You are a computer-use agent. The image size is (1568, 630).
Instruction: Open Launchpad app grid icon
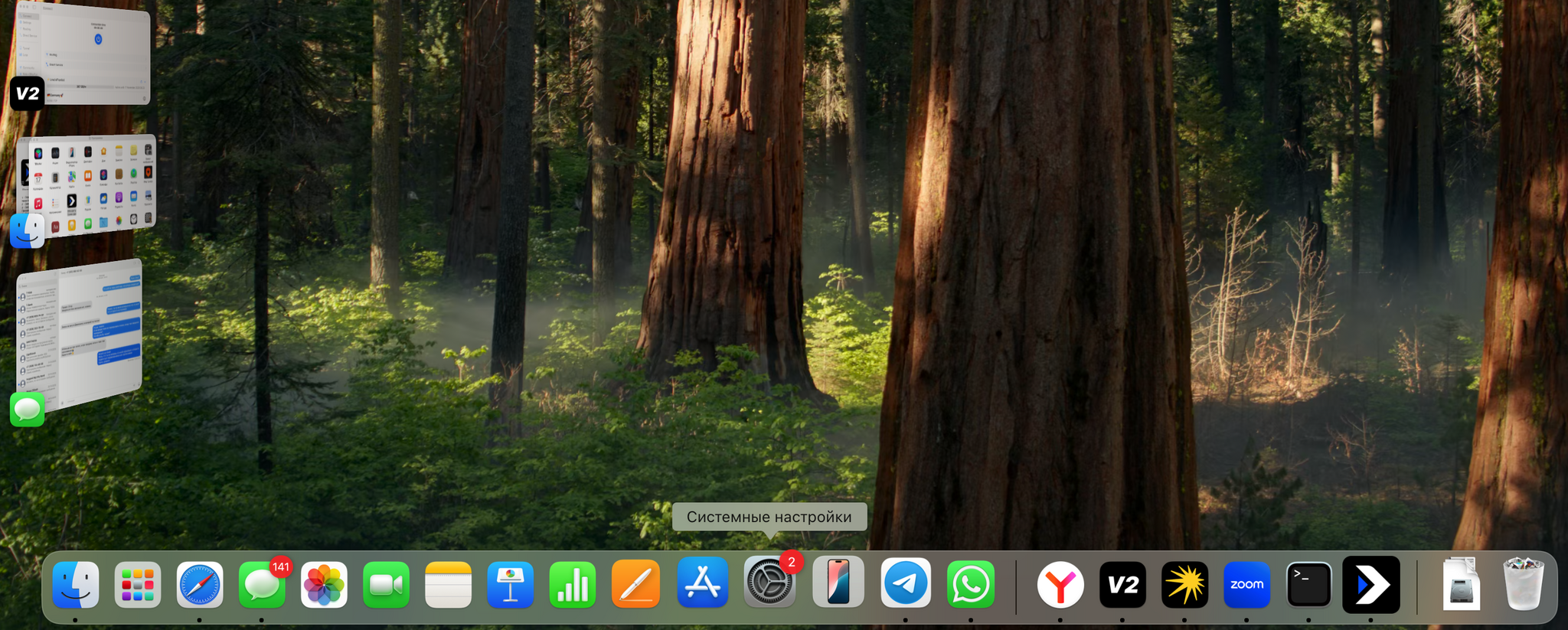138,585
